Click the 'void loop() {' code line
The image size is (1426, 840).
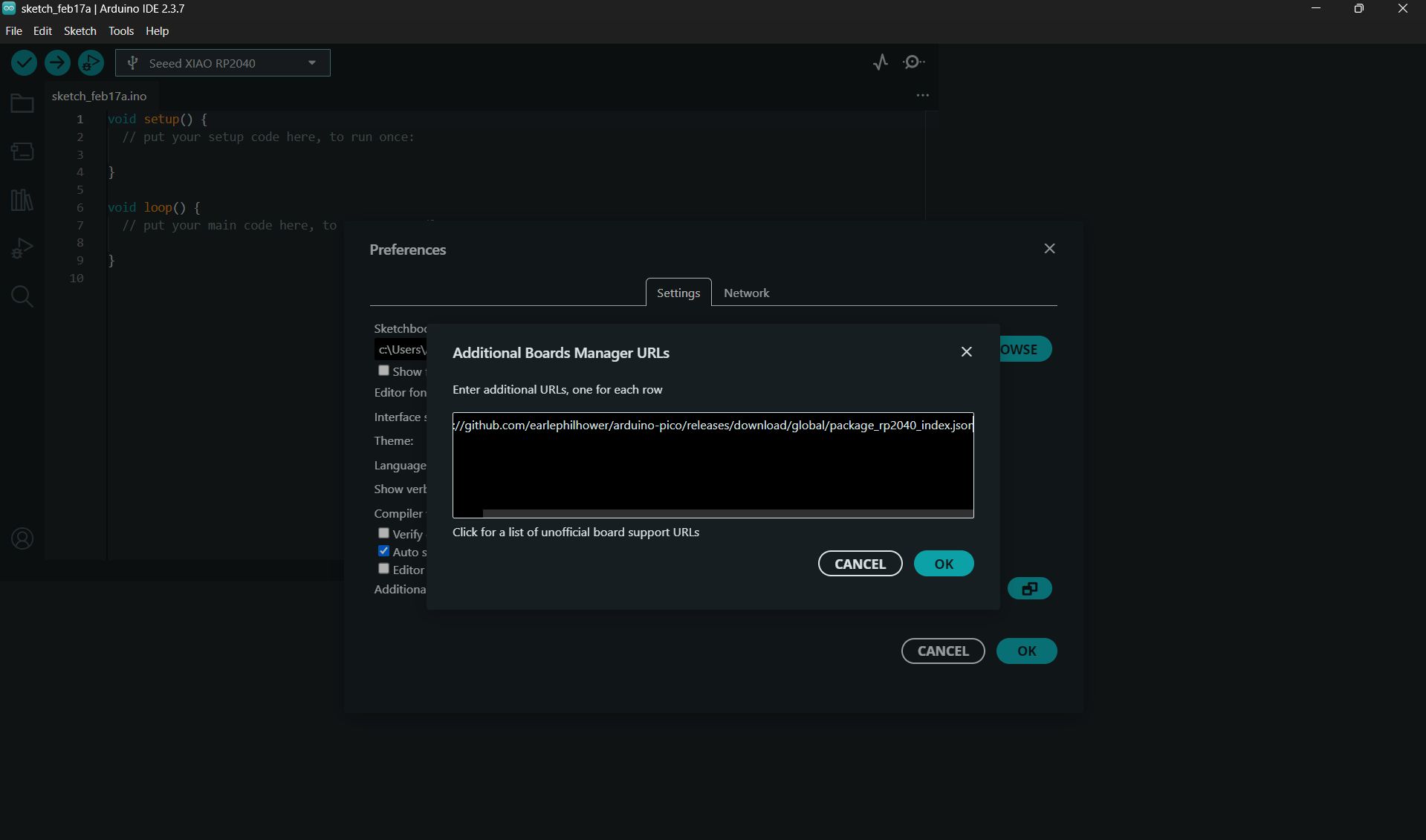(154, 208)
